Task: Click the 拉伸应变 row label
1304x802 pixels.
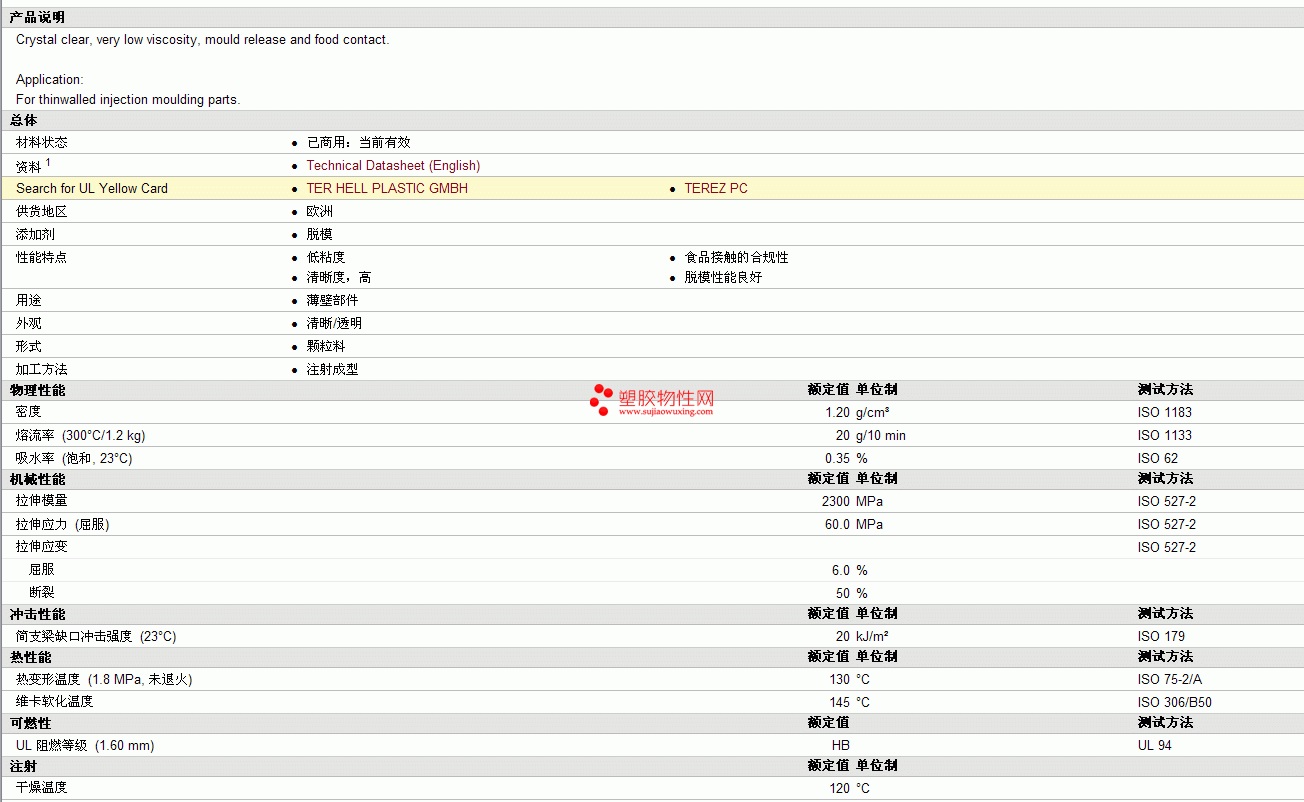Action: click(x=42, y=547)
